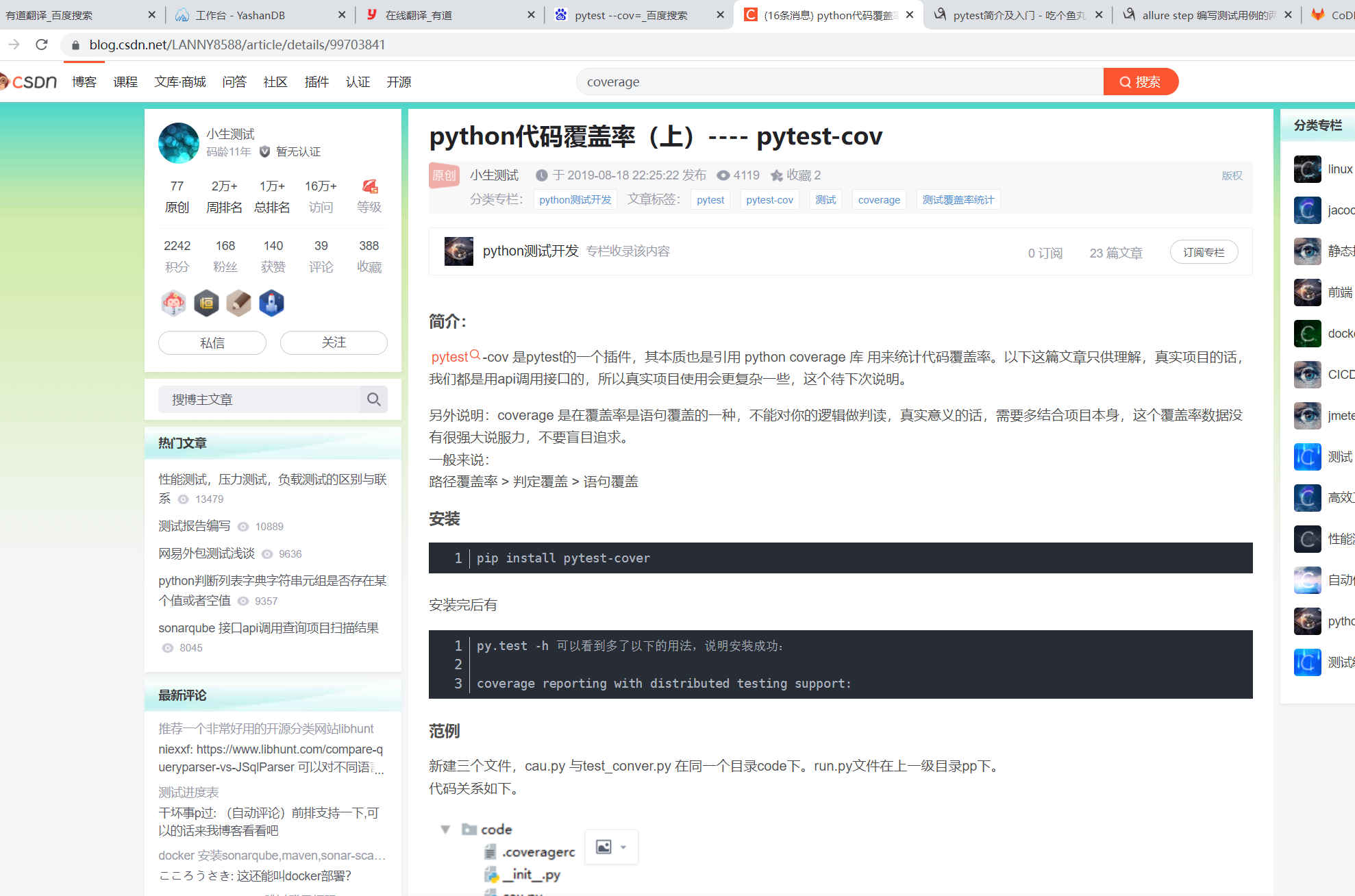This screenshot has height=896, width=1355.
Task: Click the browser reload page icon
Action: point(42,45)
